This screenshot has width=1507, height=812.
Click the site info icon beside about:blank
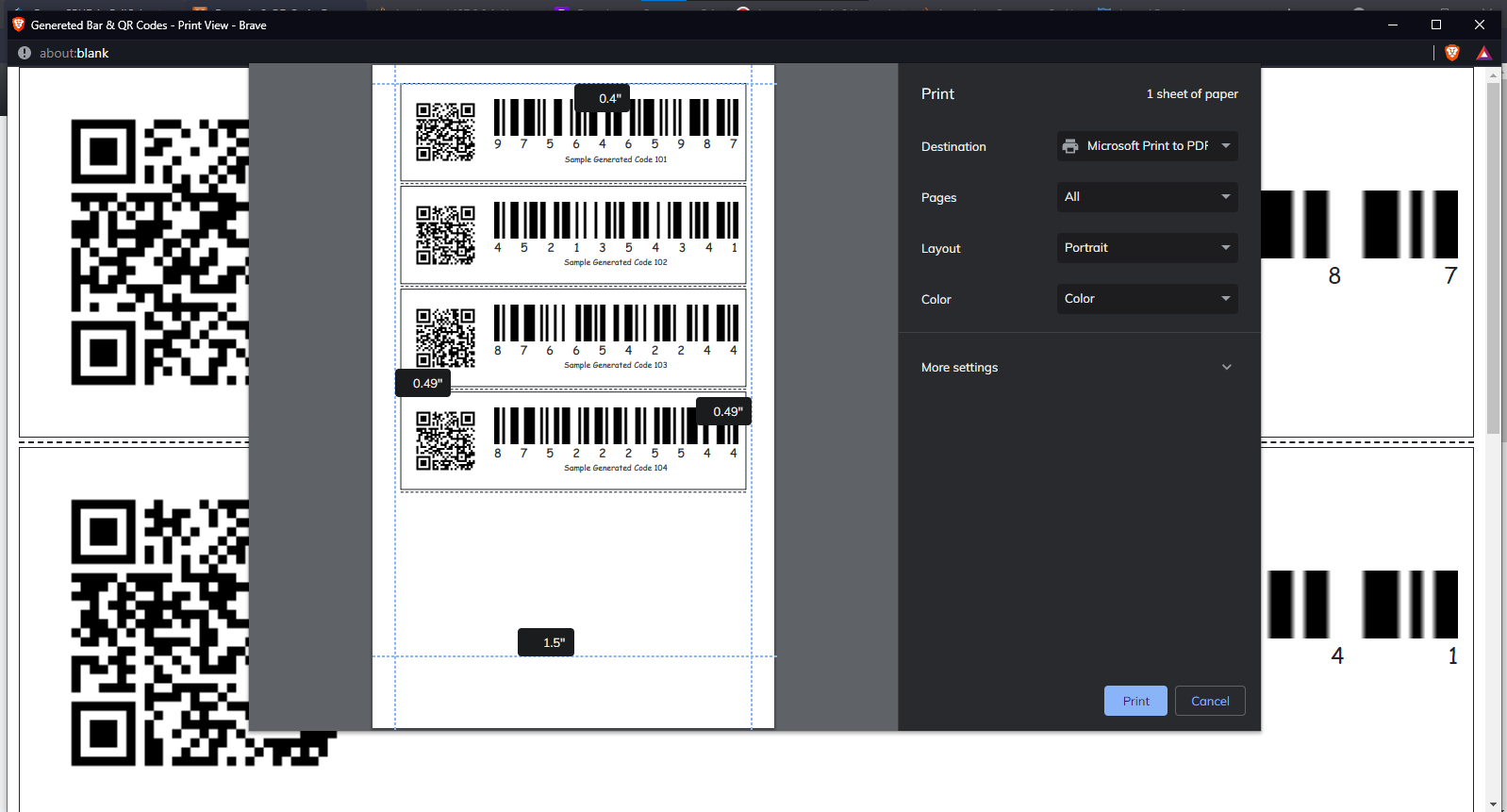(25, 53)
